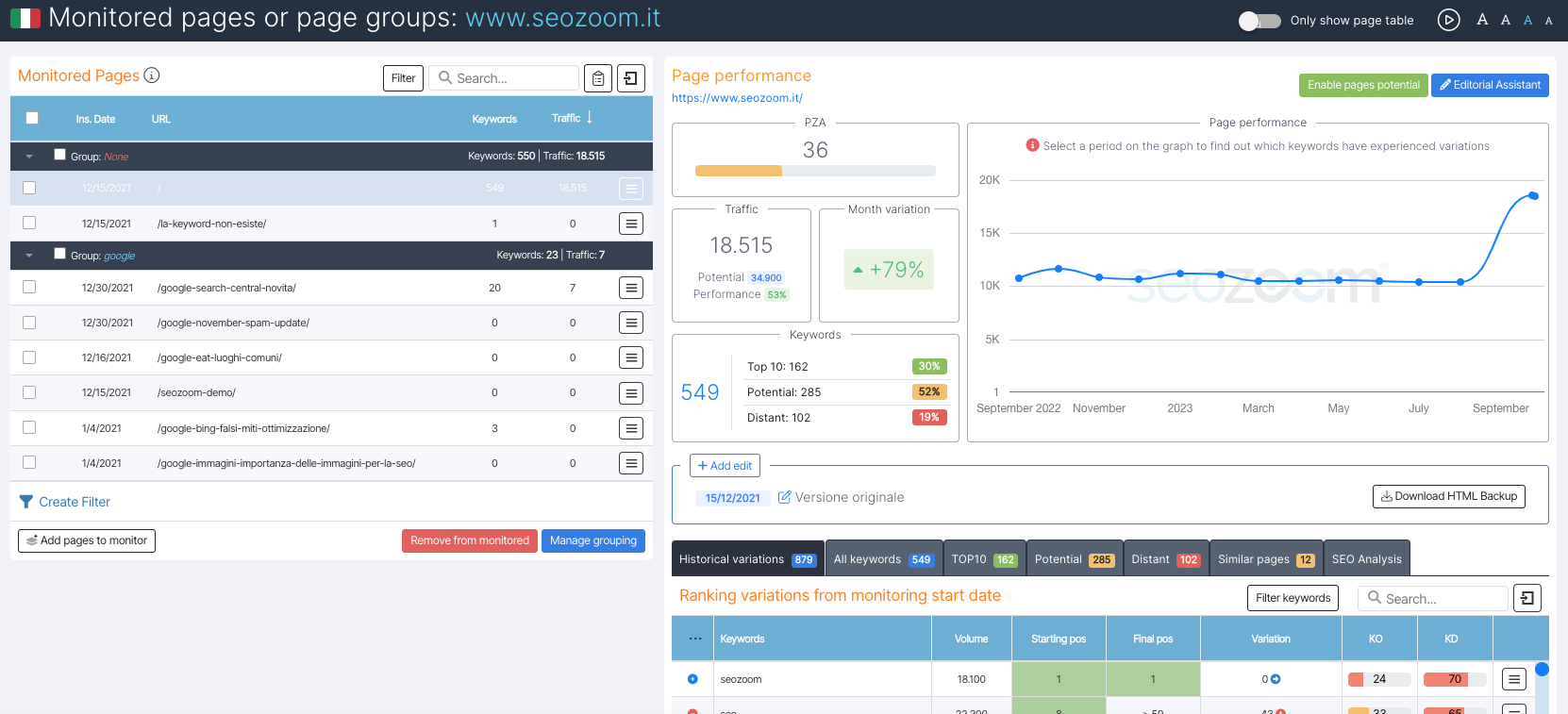This screenshot has height=714, width=1568.
Task: Collapse the Group google section arrow
Action: (29, 256)
